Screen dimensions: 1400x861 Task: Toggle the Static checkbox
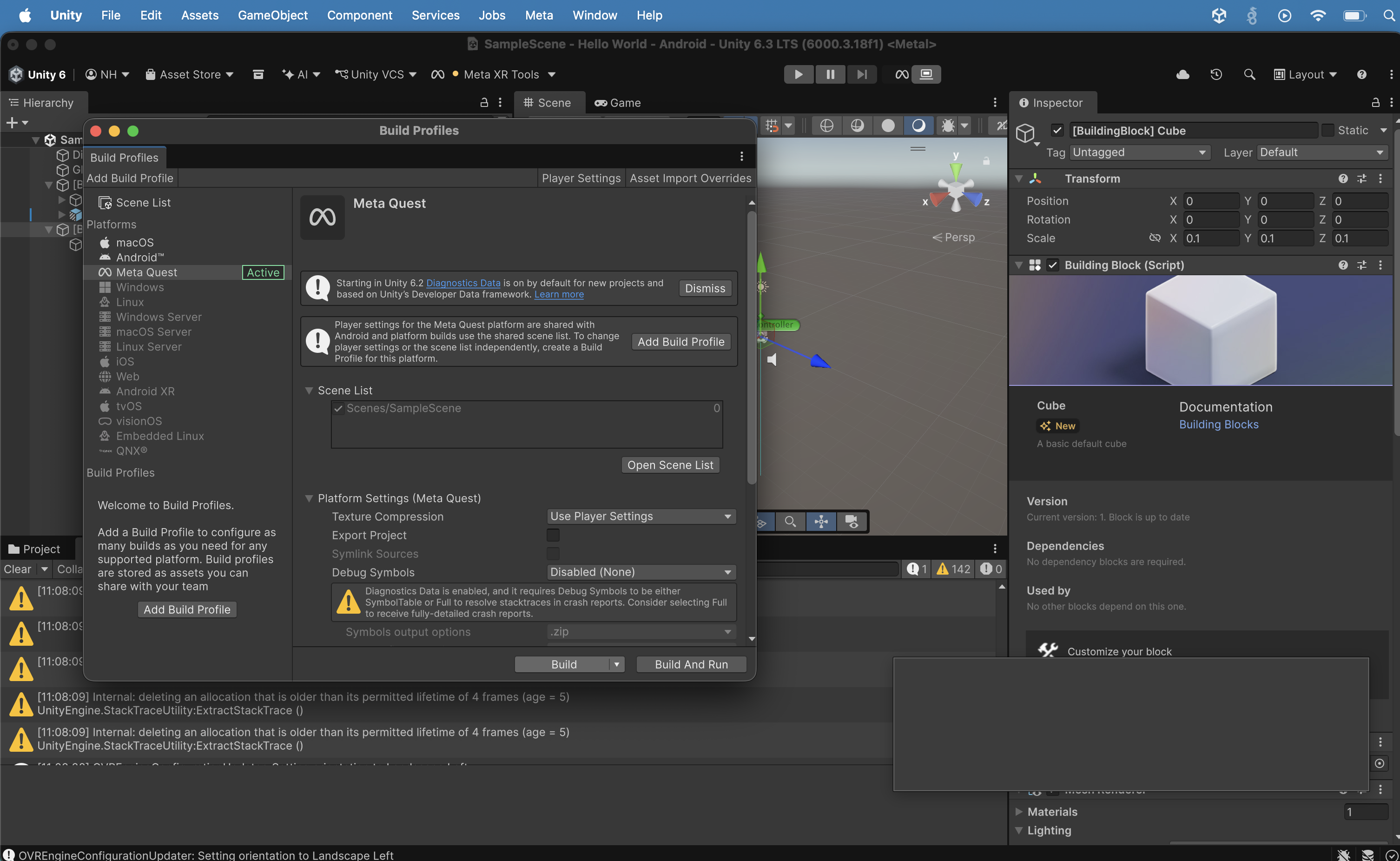point(1327,130)
